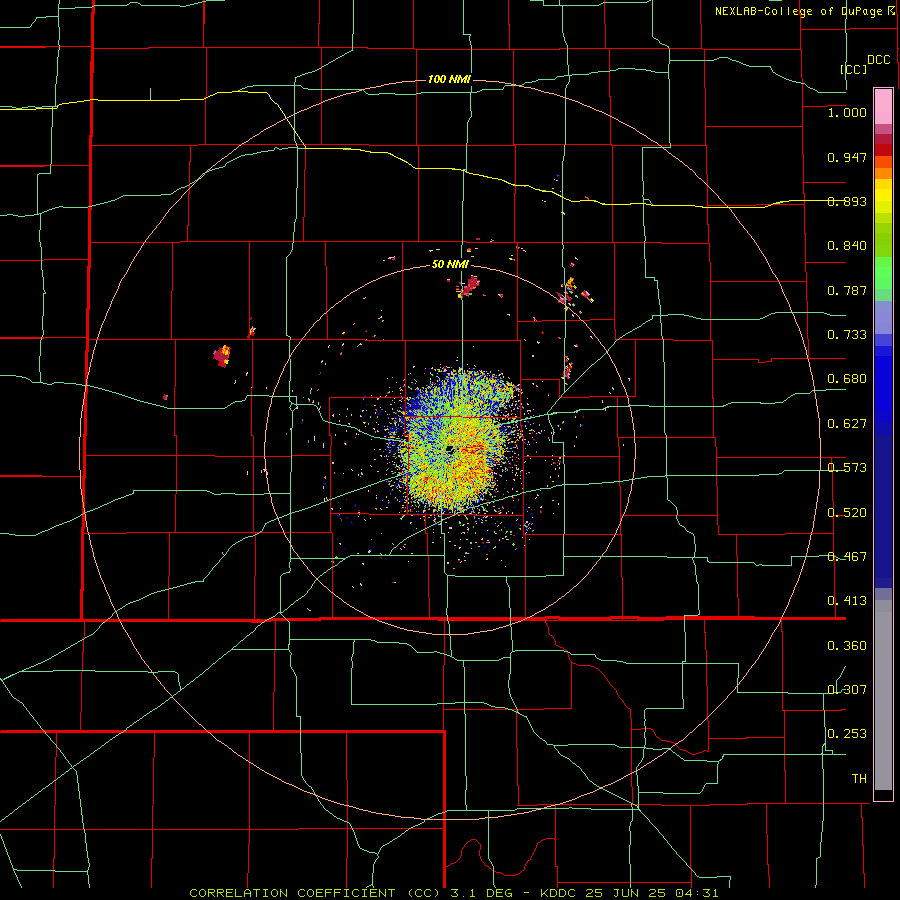
Task: Click the 0.520 color scale value
Action: pyautogui.click(x=847, y=513)
